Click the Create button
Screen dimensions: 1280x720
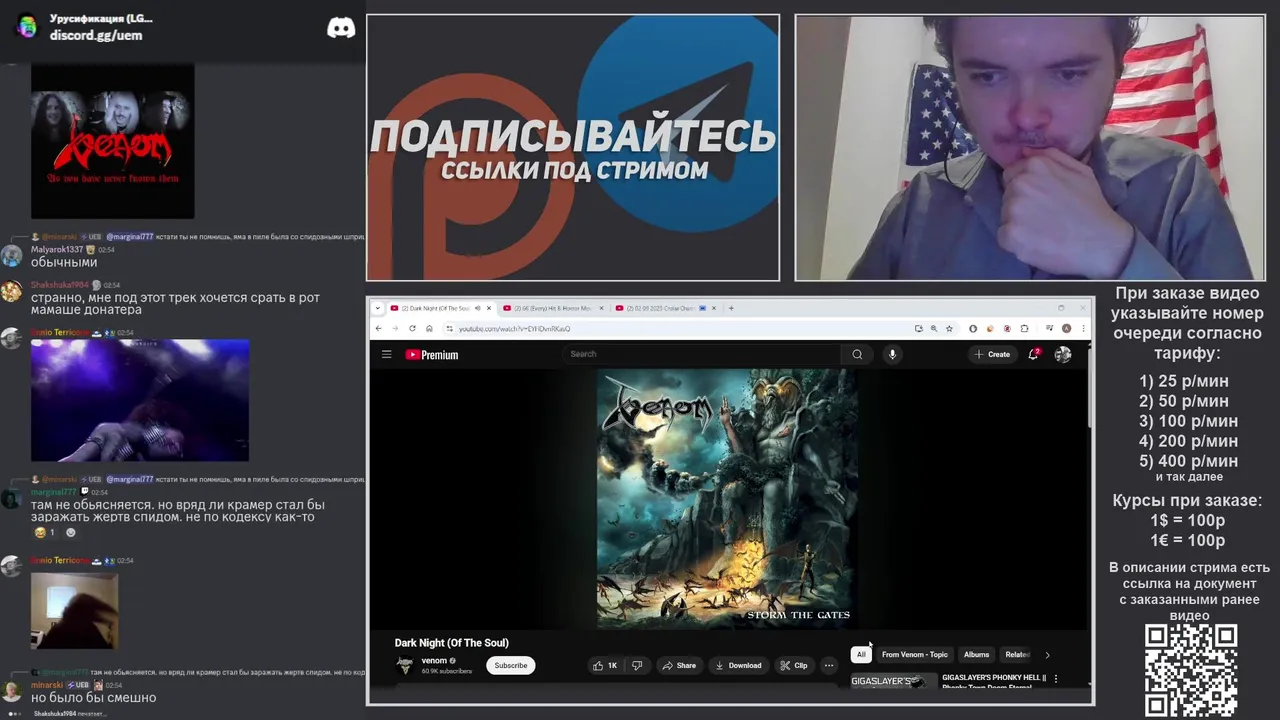point(992,354)
